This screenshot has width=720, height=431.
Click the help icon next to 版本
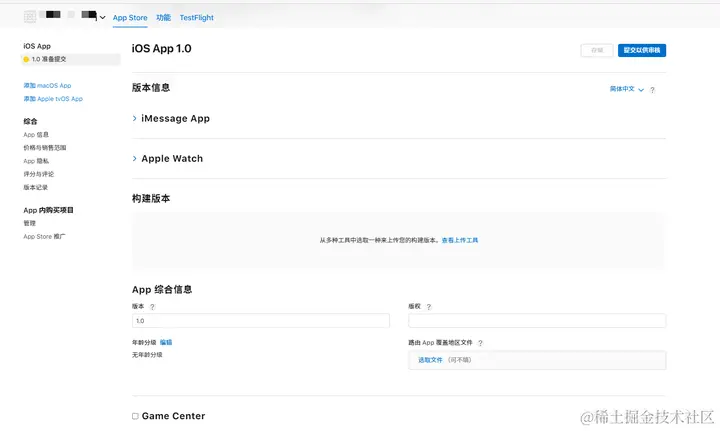click(152, 307)
